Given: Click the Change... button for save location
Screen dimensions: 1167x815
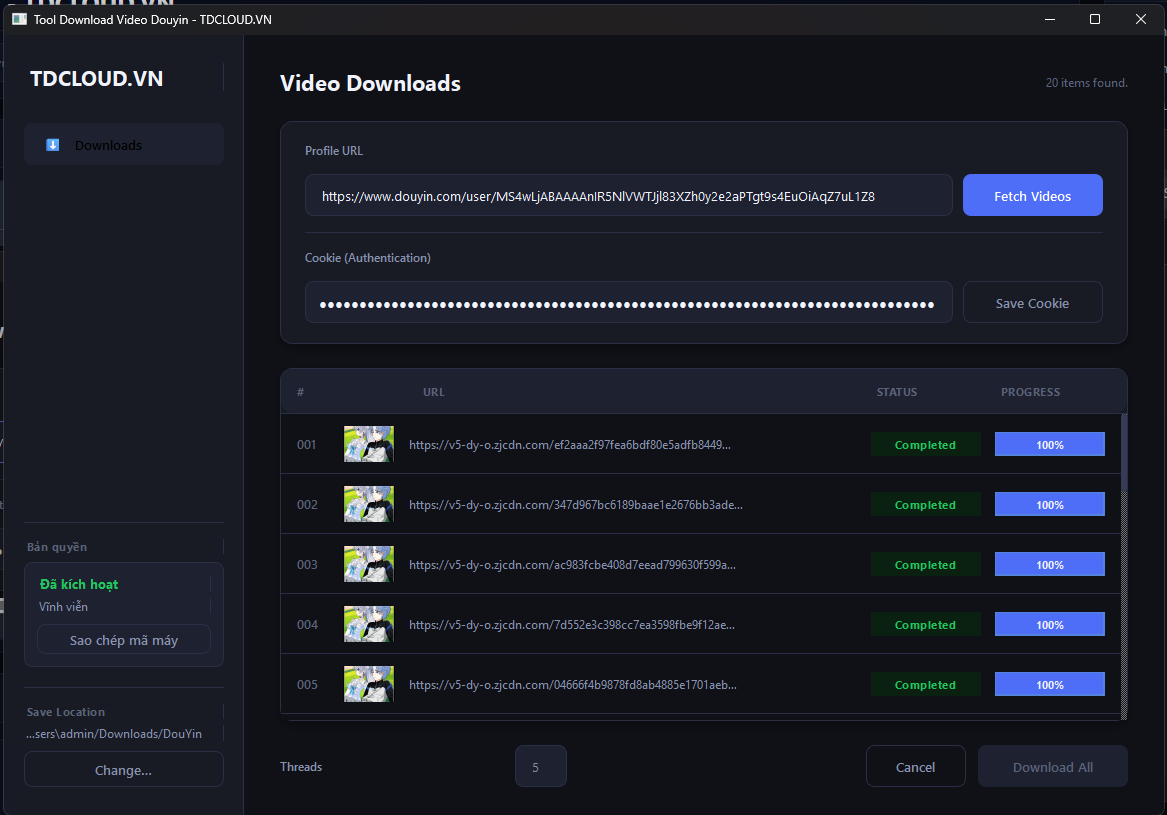Looking at the screenshot, I should point(123,769).
